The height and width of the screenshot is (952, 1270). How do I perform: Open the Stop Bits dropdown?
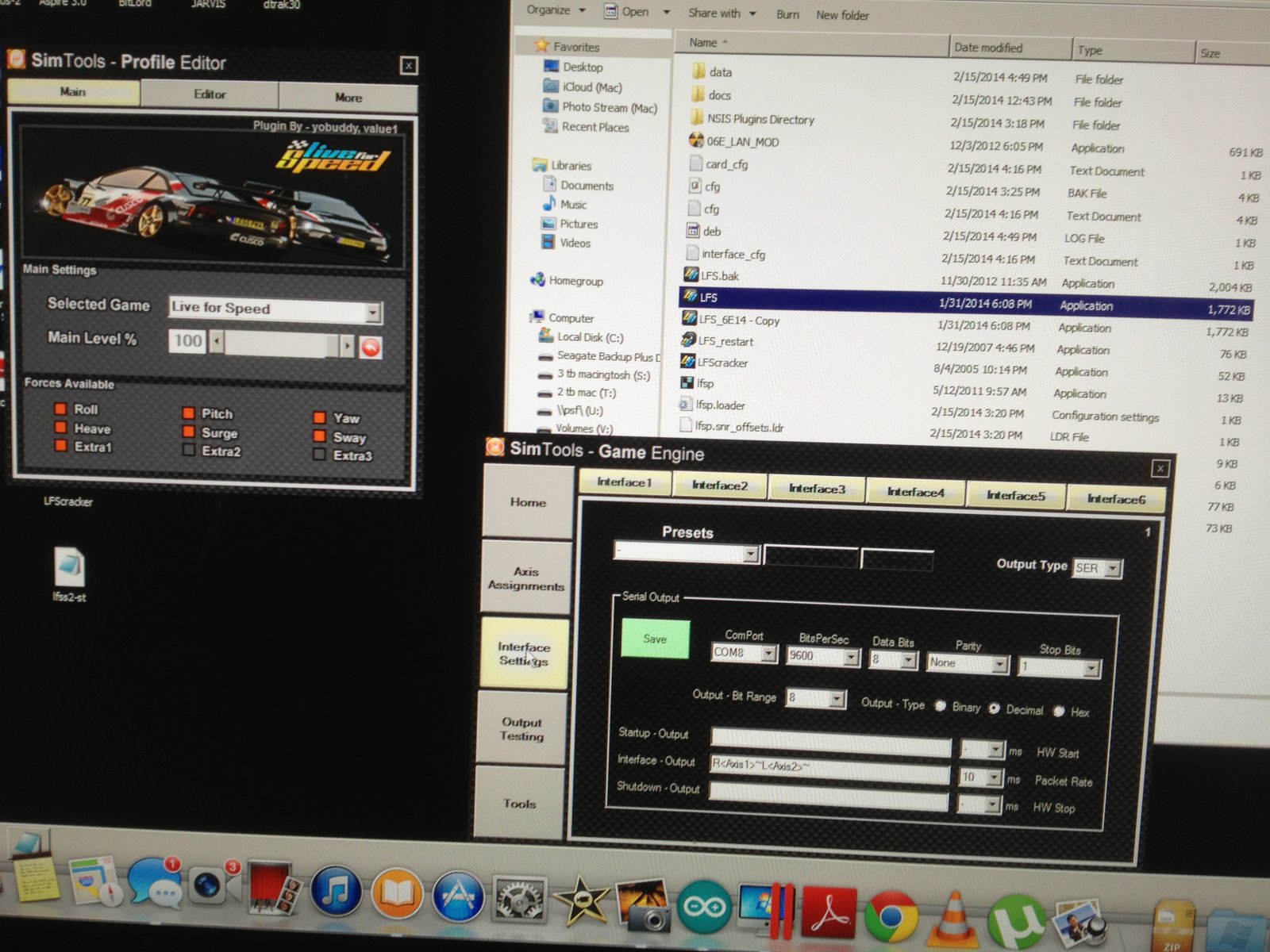tap(1091, 668)
